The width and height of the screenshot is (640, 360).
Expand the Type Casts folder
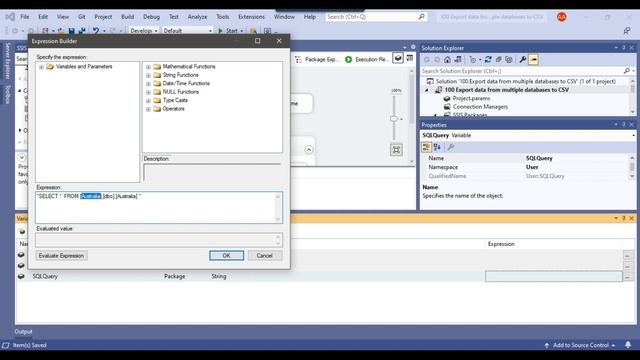coord(148,100)
